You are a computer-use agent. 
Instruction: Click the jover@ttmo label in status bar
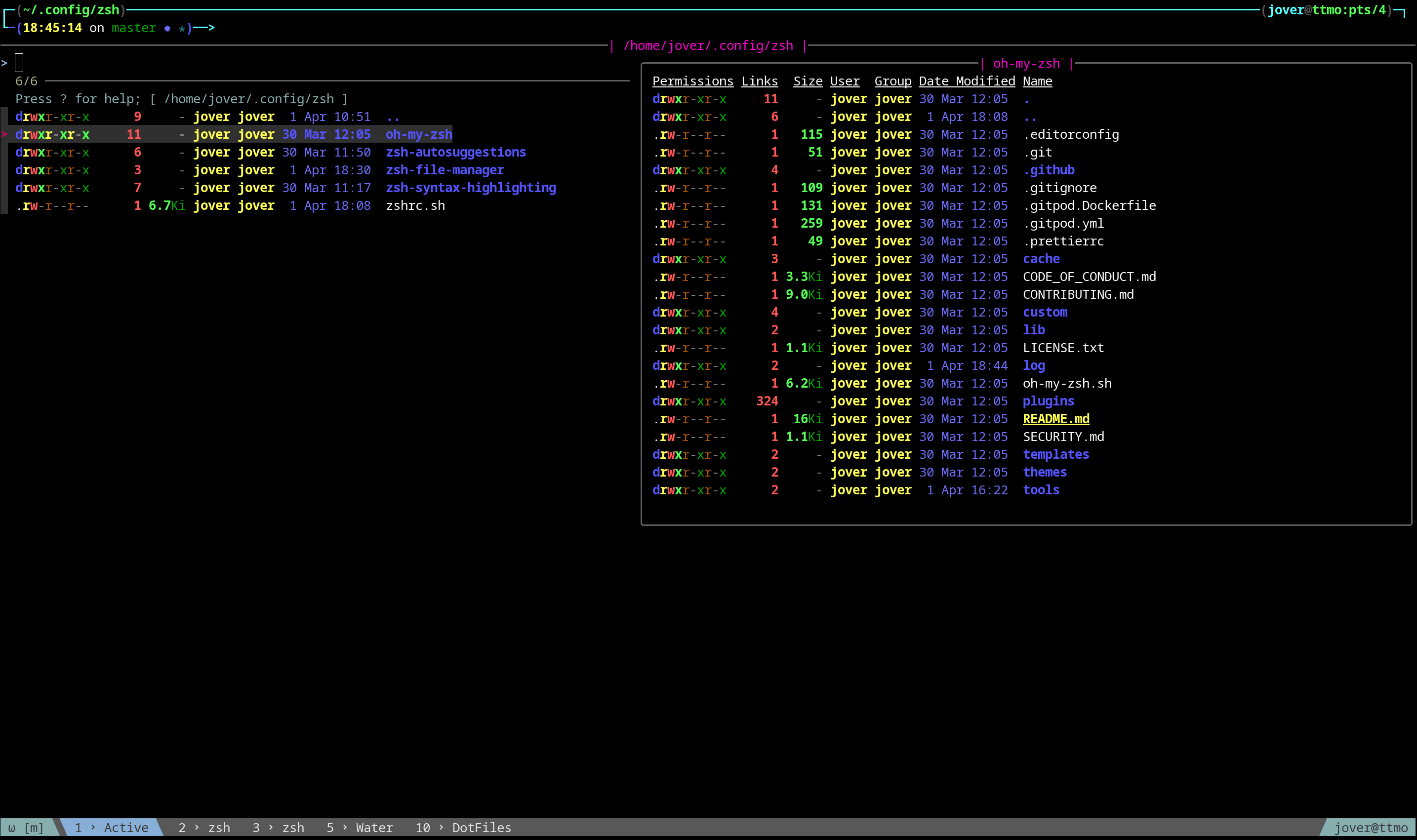[1370, 828]
